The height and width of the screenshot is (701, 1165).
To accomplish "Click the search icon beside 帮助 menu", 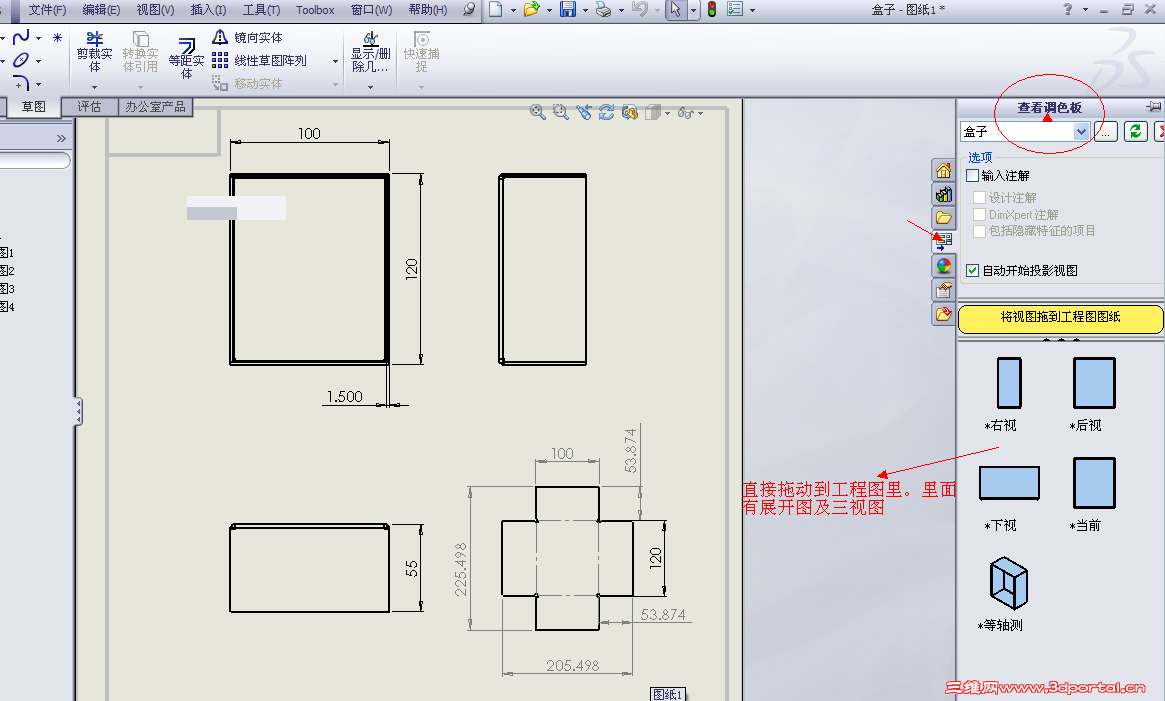I will (469, 9).
